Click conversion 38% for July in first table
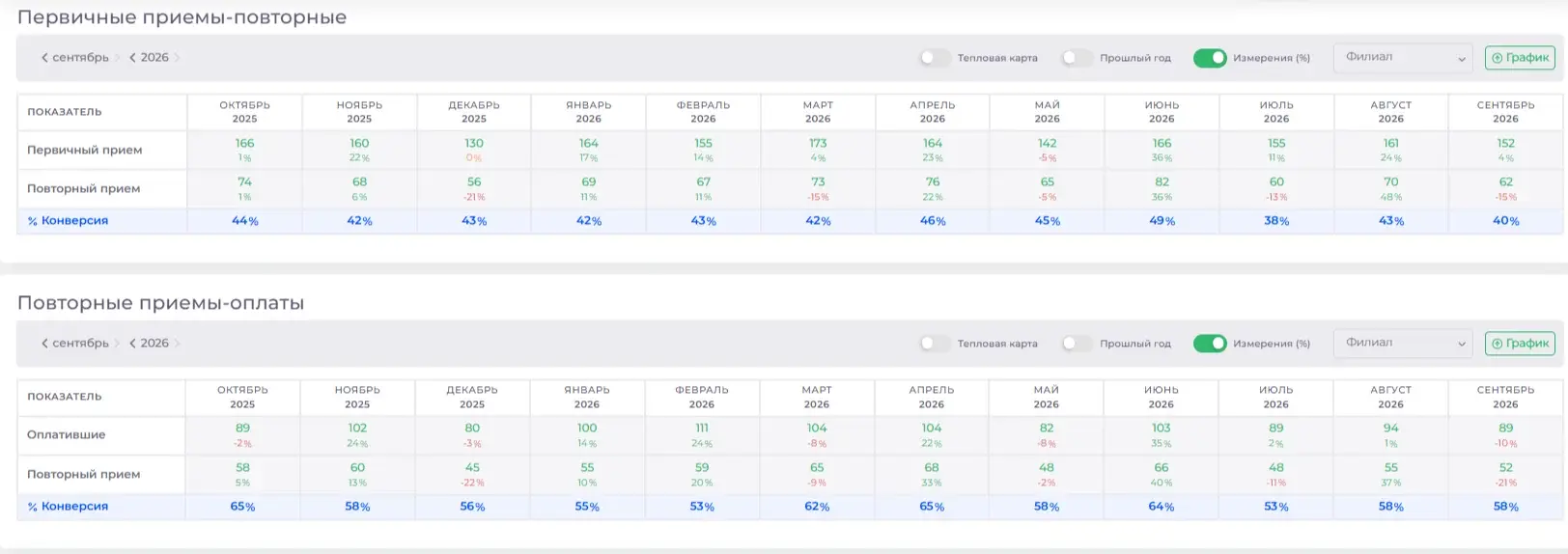The image size is (1568, 554). [x=1276, y=221]
